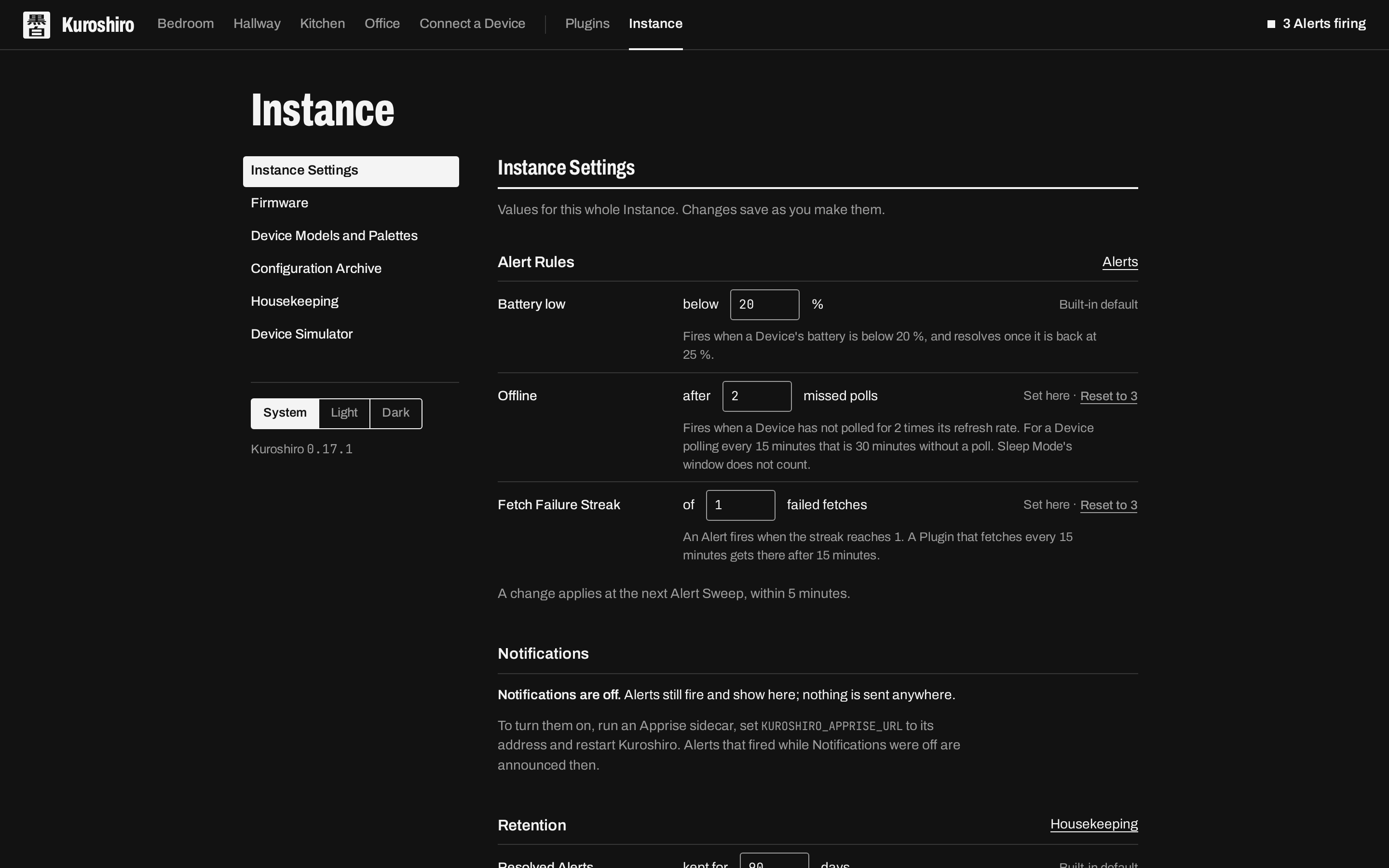Click the Retention section heading
1389x868 pixels.
point(531,826)
